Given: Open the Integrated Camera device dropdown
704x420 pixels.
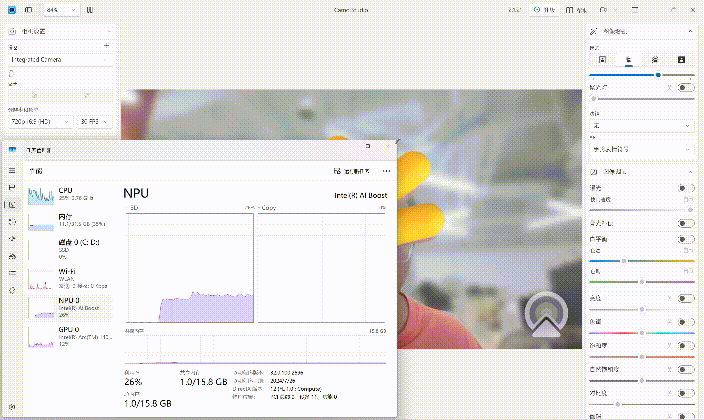Looking at the screenshot, I should click(x=60, y=60).
